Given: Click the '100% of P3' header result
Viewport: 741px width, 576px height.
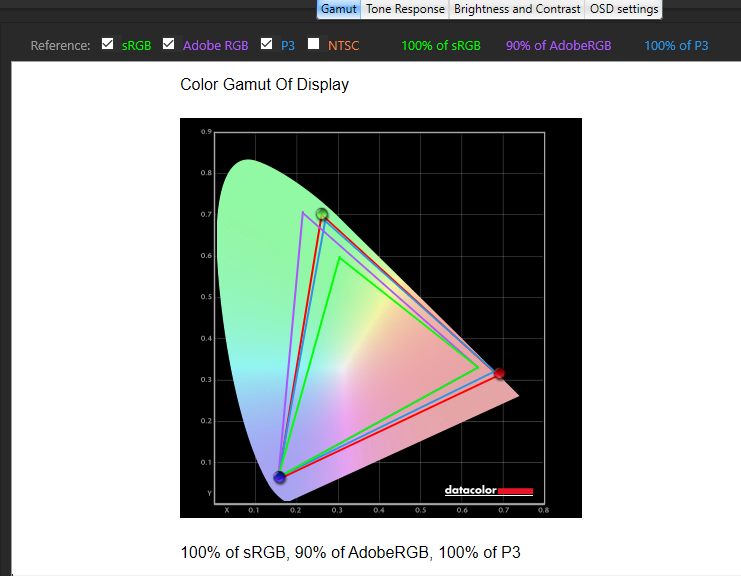Looking at the screenshot, I should click(x=676, y=46).
